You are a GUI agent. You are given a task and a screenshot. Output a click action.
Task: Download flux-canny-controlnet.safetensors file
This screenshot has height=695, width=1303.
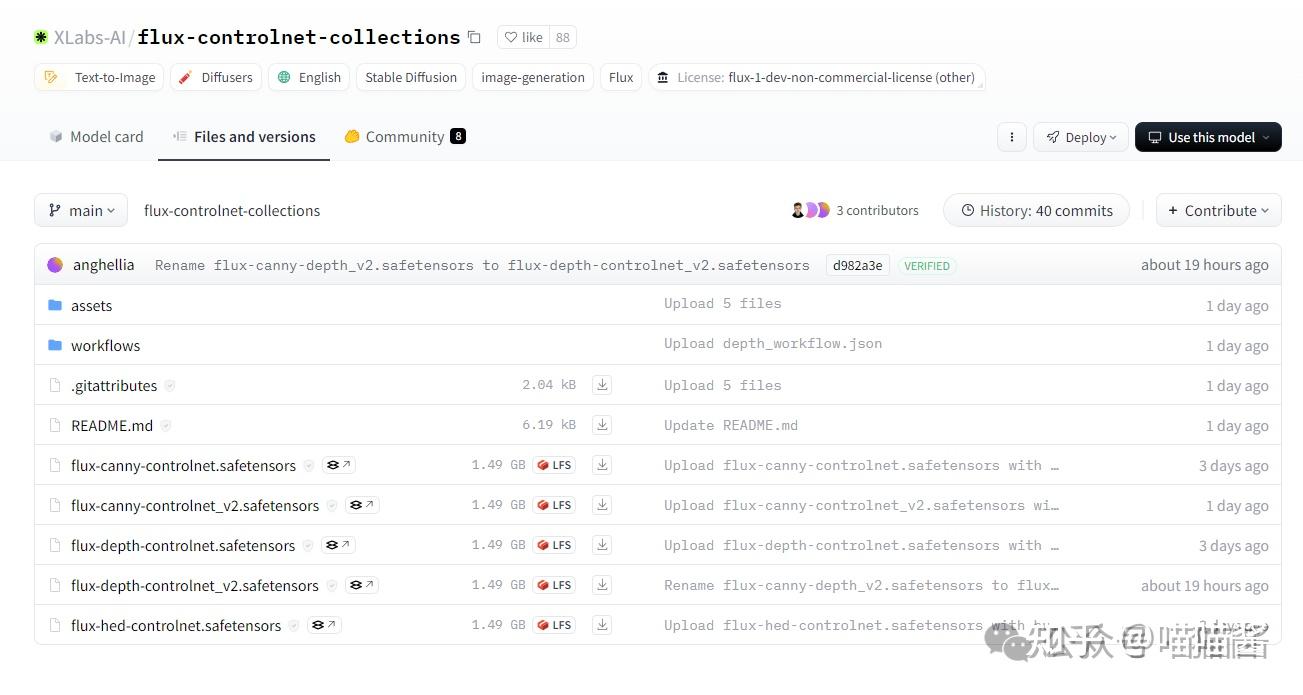click(x=602, y=465)
